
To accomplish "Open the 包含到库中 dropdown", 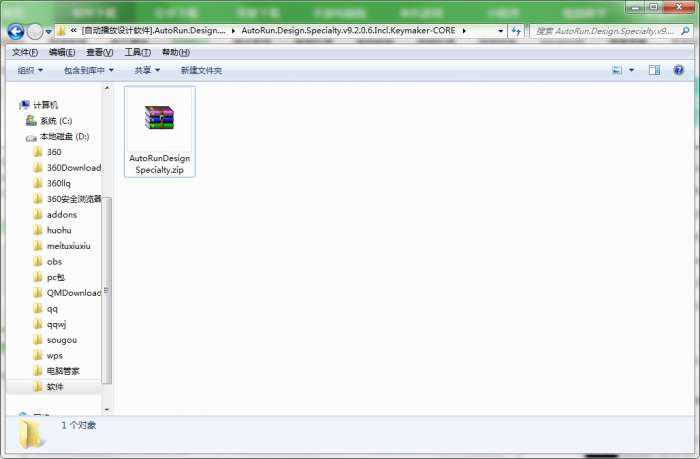I will (x=88, y=70).
